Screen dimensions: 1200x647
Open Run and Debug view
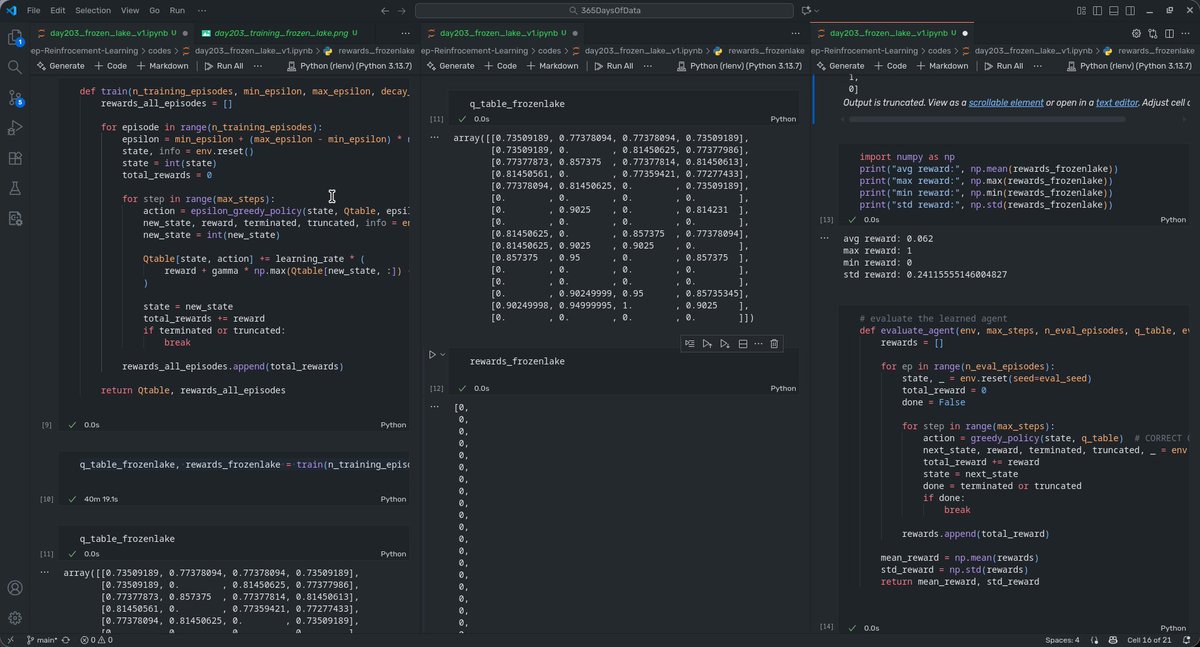click(x=15, y=128)
